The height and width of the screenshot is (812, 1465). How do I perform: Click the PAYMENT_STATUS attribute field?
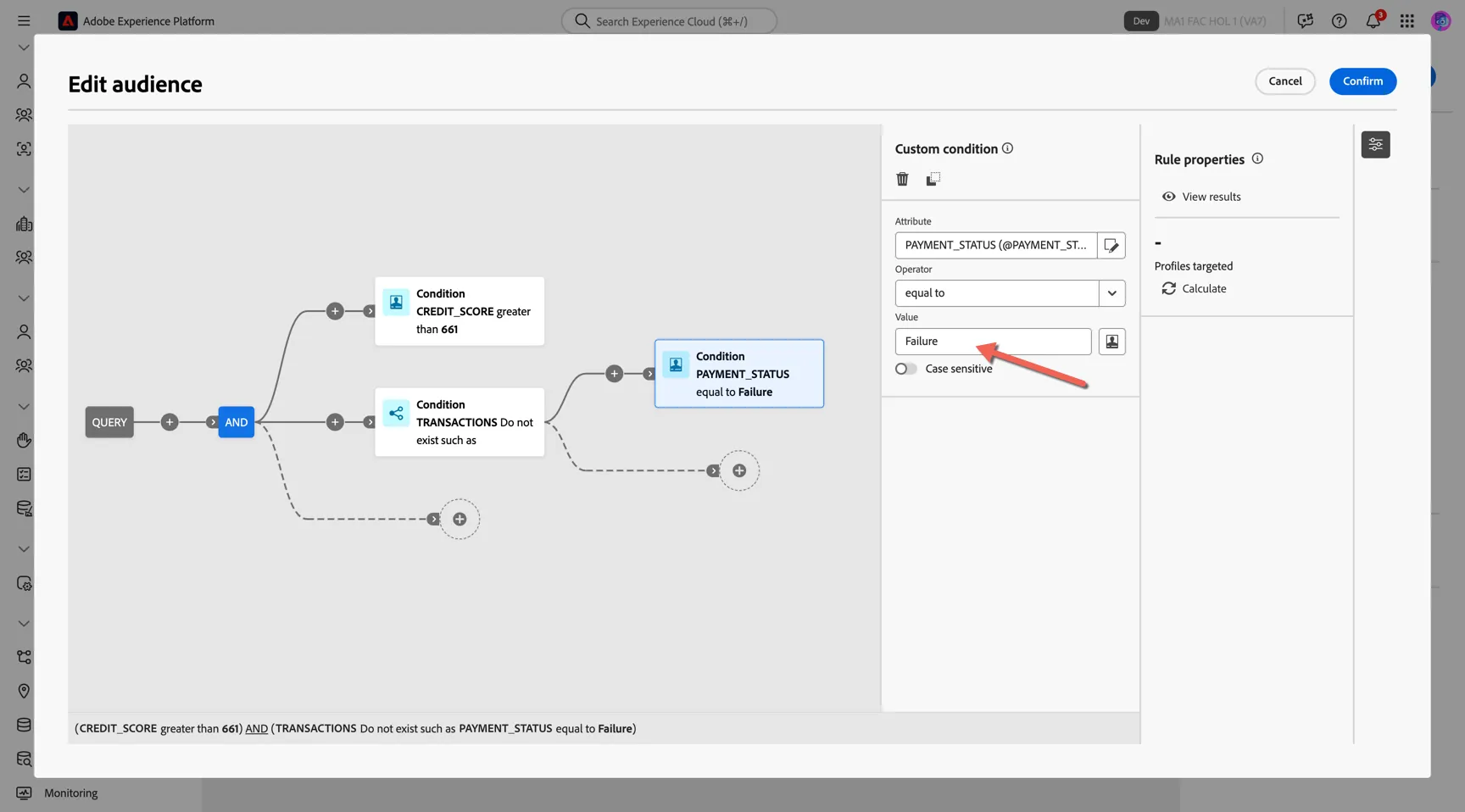pos(996,246)
